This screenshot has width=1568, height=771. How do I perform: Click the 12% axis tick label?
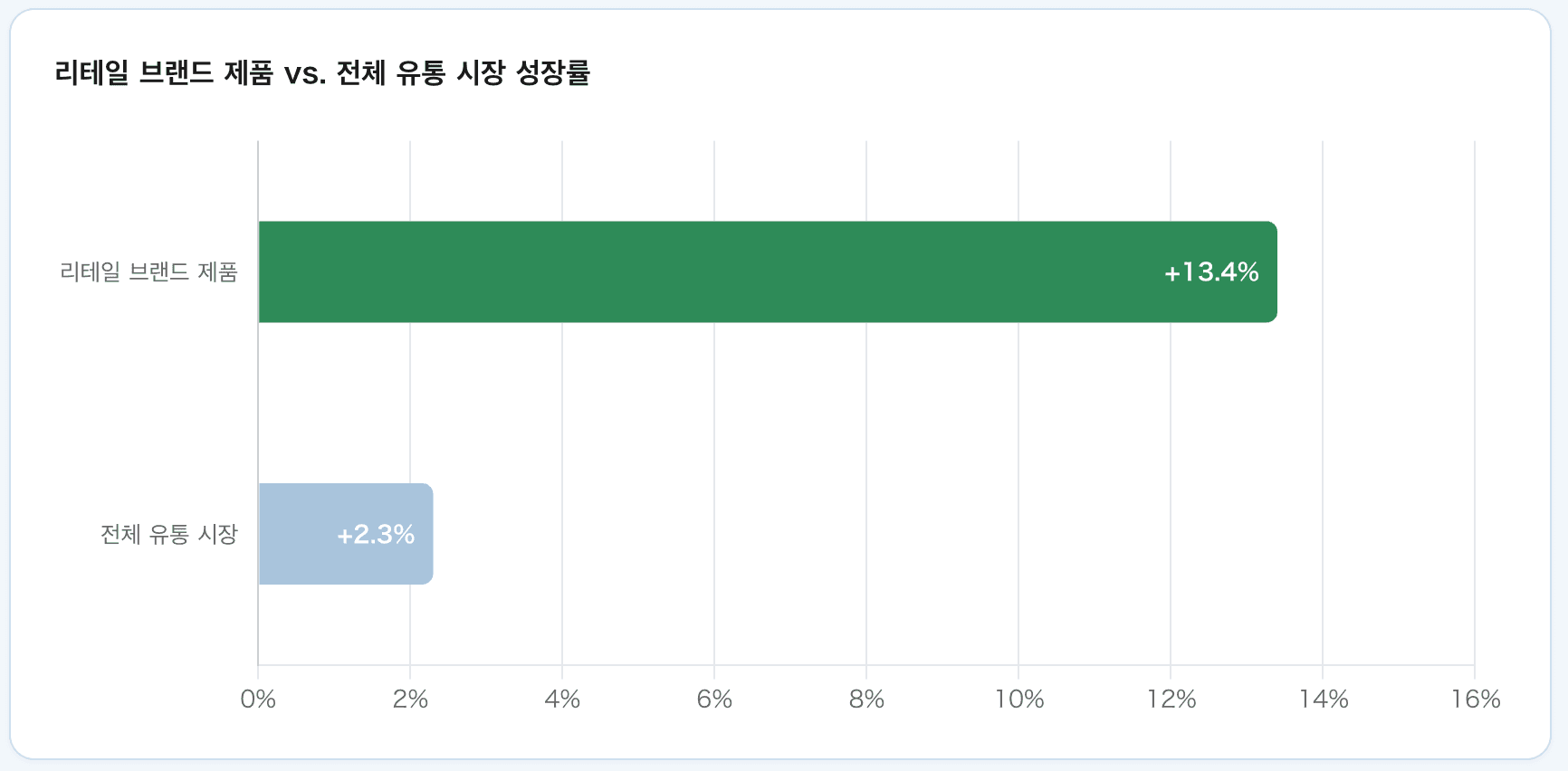1171,699
